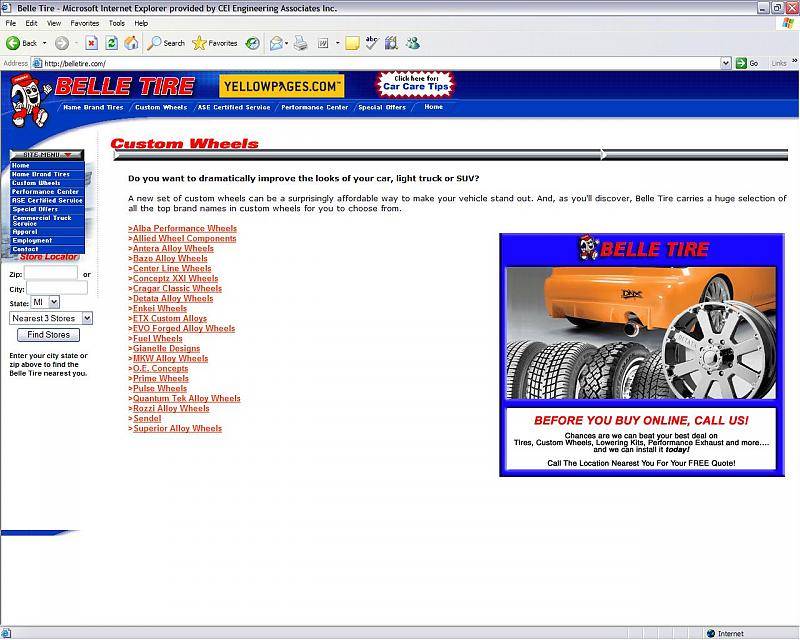Open Favorites star toolbar button

[215, 43]
